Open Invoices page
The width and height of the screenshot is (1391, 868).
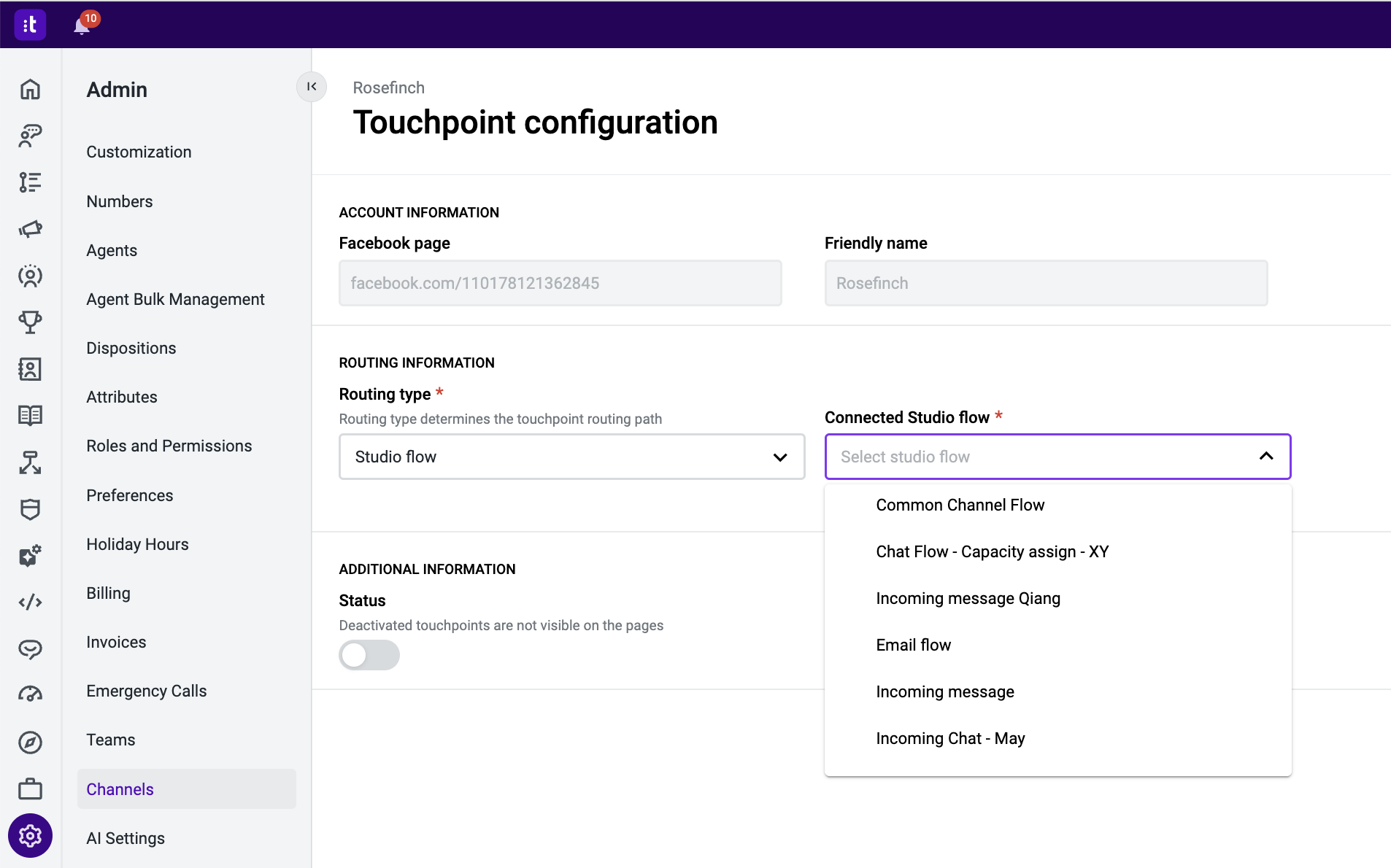tap(116, 642)
